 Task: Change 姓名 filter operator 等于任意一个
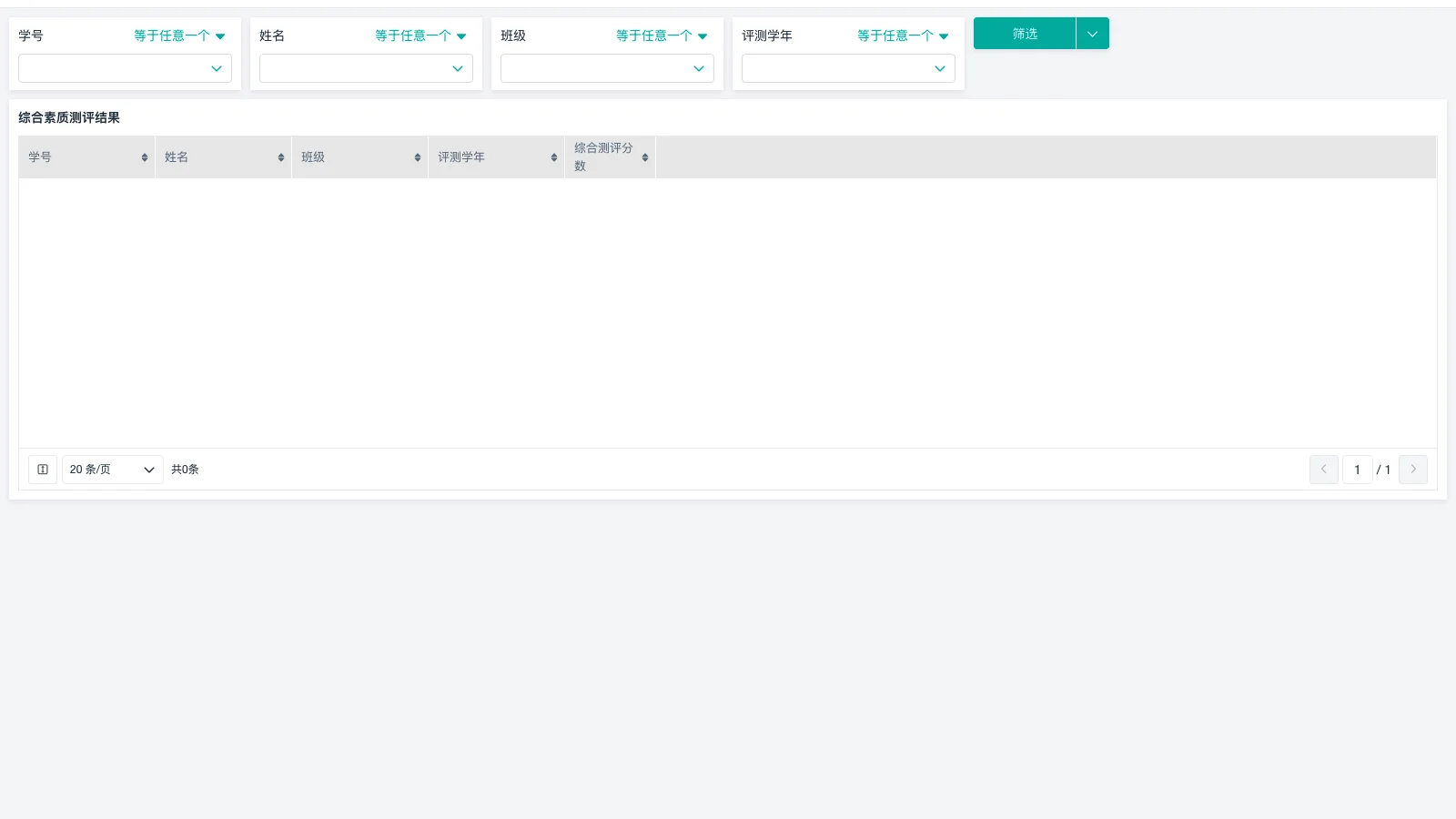[420, 35]
